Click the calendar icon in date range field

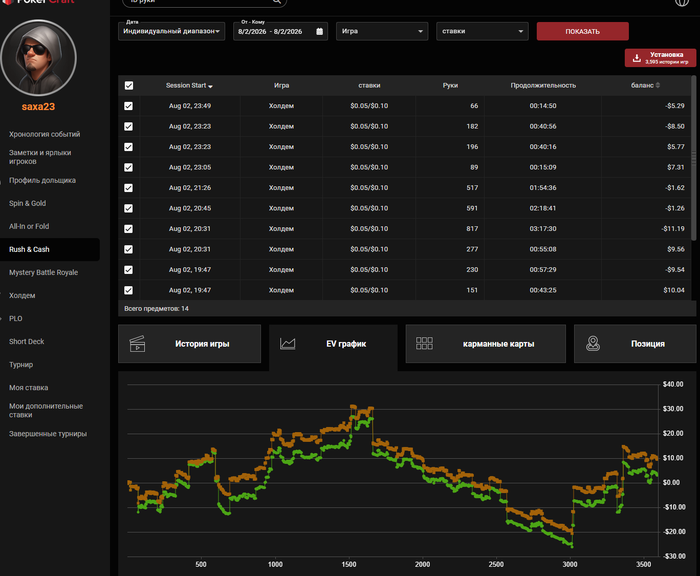point(319,31)
